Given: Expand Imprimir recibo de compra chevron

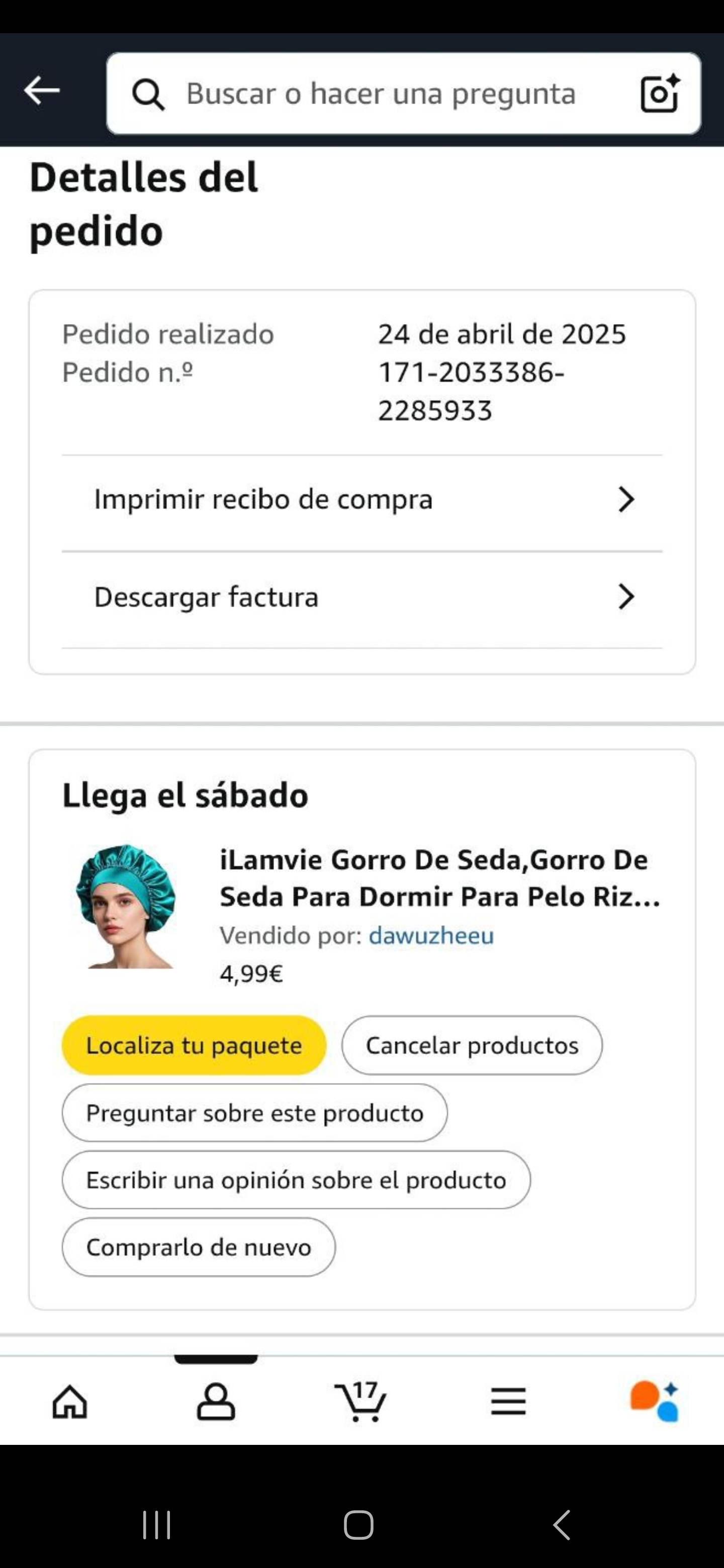Looking at the screenshot, I should pyautogui.click(x=626, y=499).
